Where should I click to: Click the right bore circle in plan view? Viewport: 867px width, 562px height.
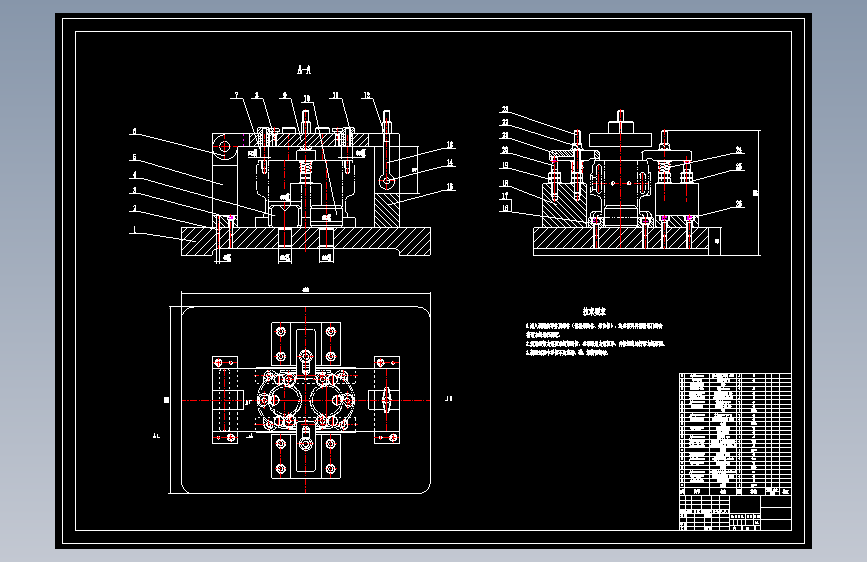tap(326, 400)
